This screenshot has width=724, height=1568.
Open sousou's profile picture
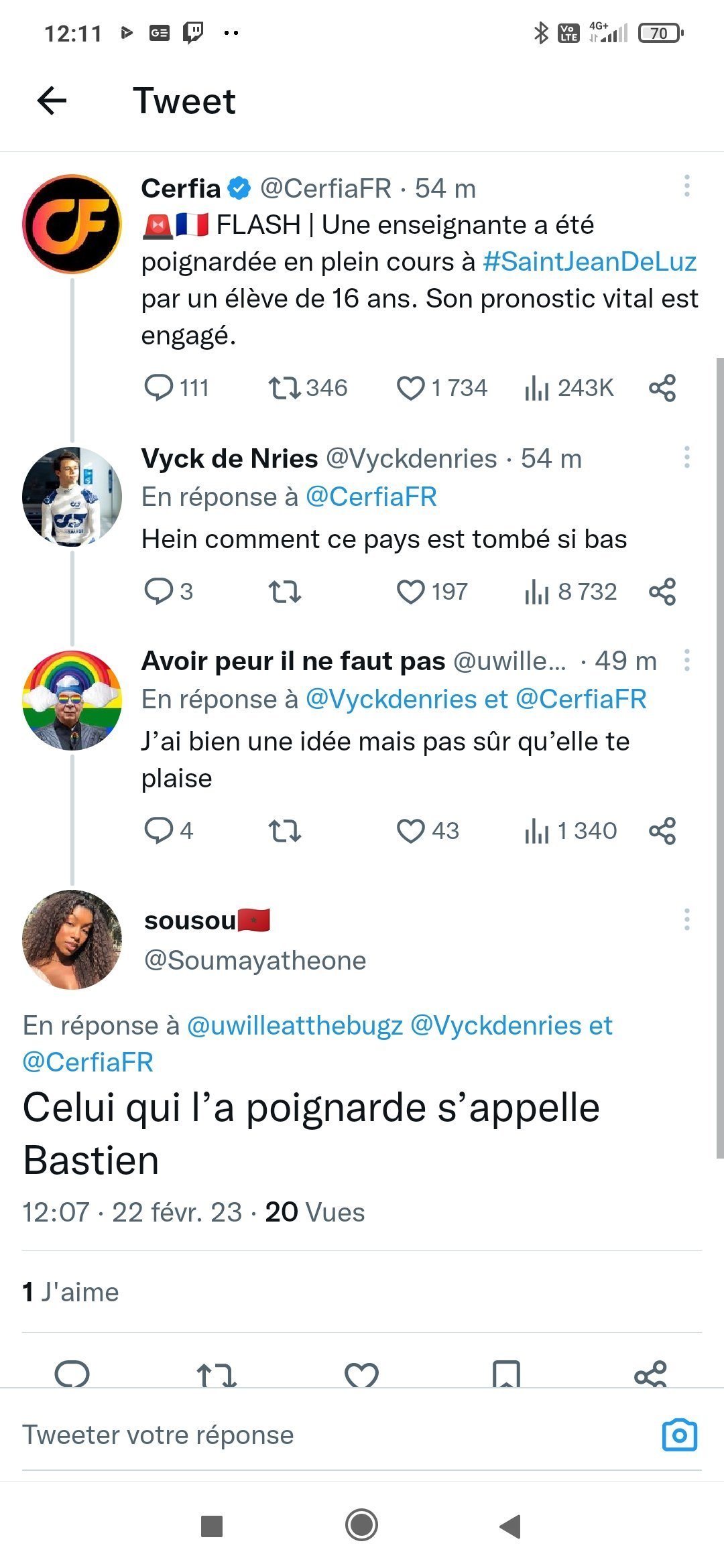coord(72,939)
